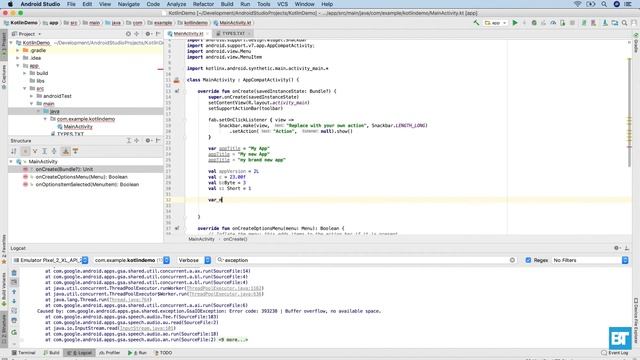Select MainActivity file in project tree

click(x=78, y=127)
